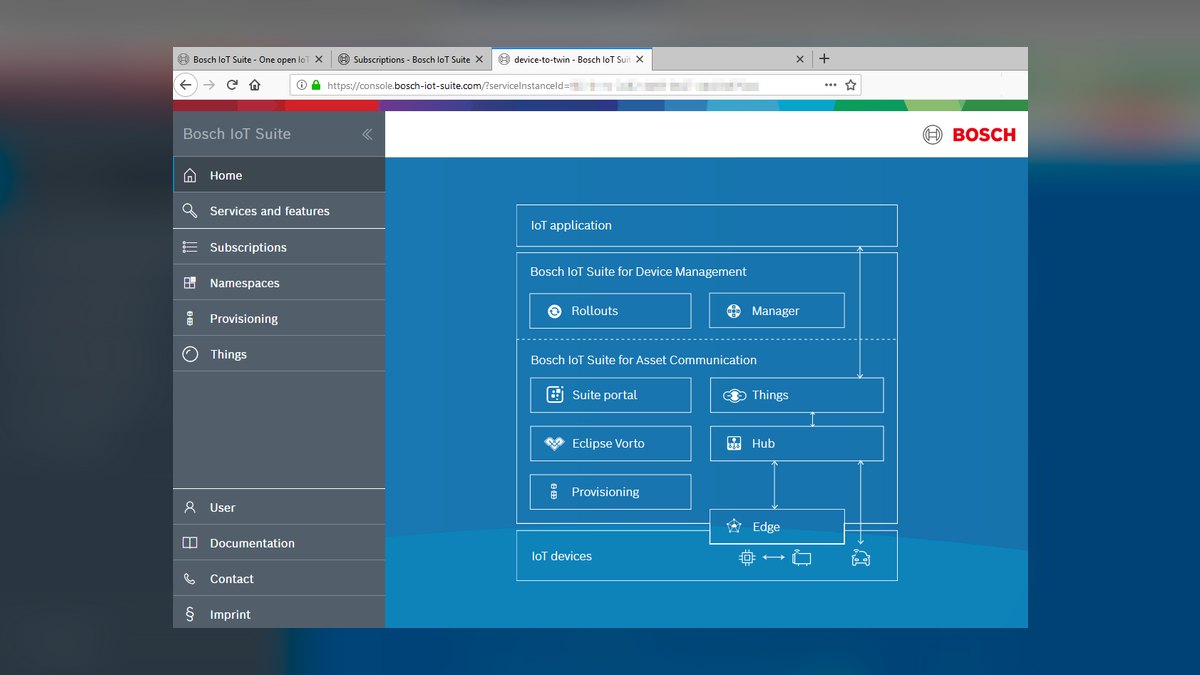Click the Suite portal tile icon

click(x=555, y=395)
